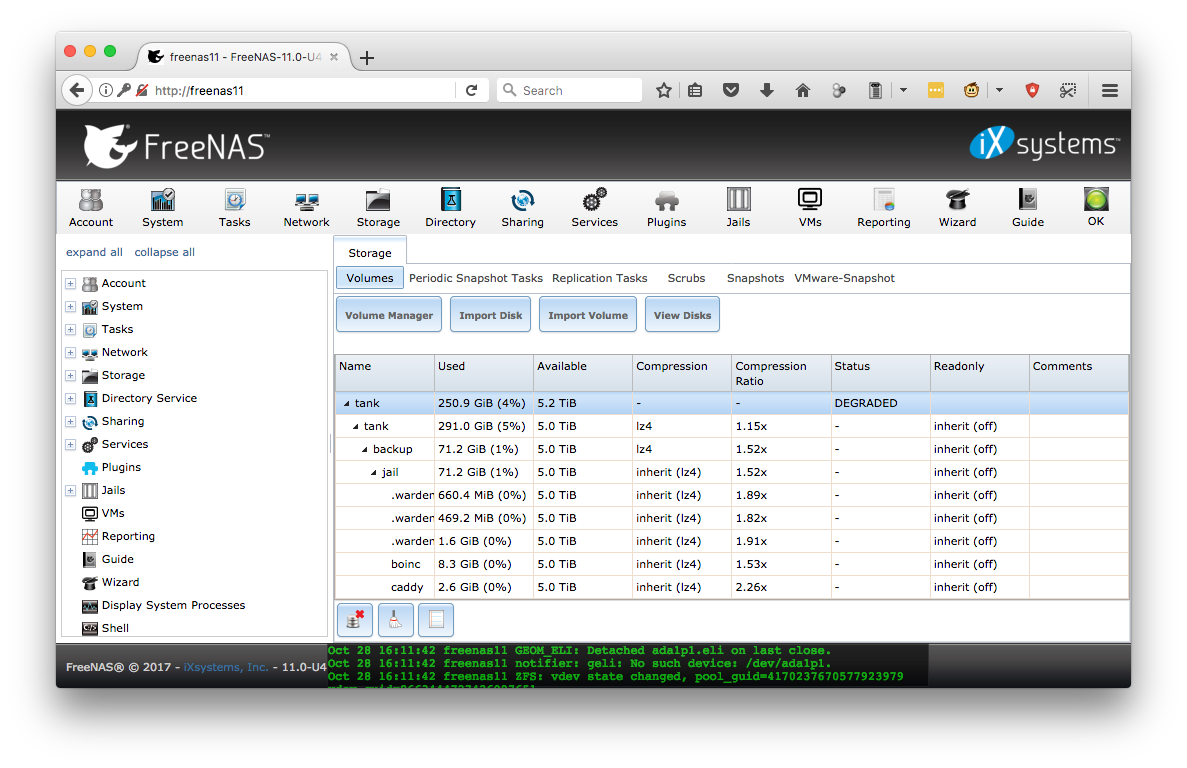Click the browser Search field
The width and height of the screenshot is (1187, 768).
point(569,90)
